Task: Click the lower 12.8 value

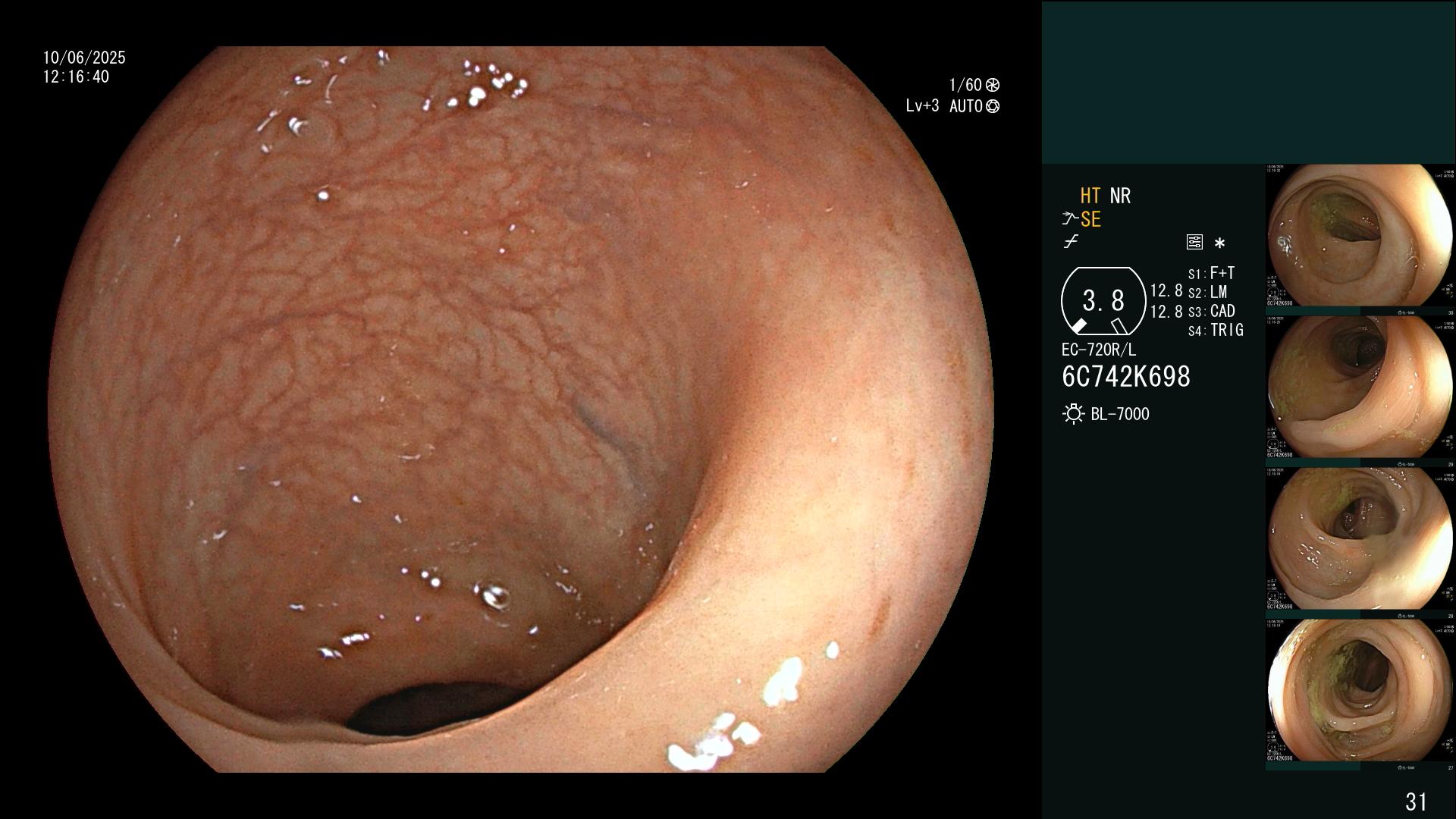Action: [x=1166, y=311]
